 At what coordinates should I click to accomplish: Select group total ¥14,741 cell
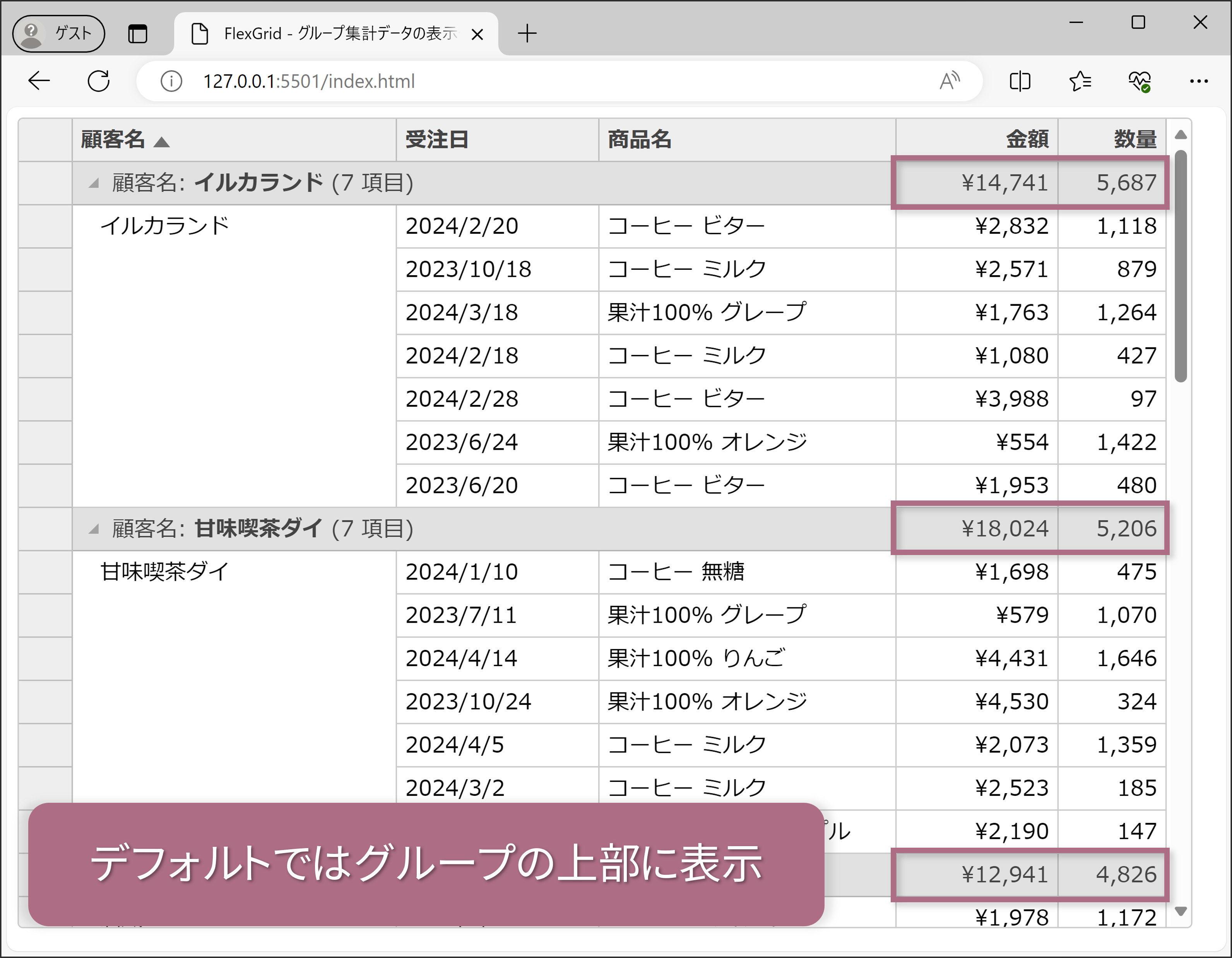pos(977,183)
